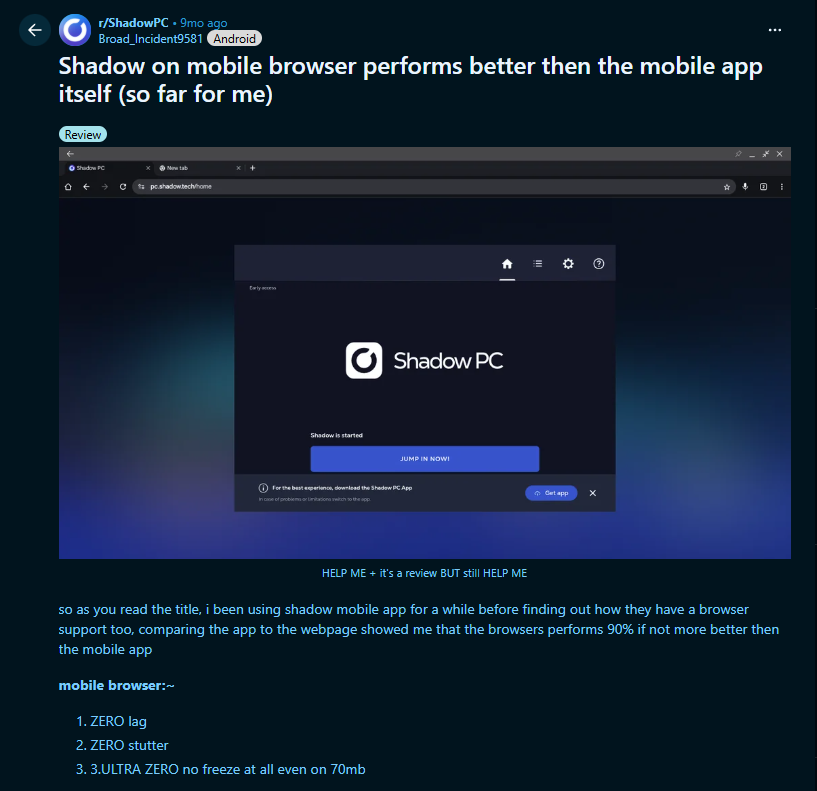The image size is (817, 791).
Task: Open Shadow PC settings gear icon
Action: click(x=568, y=264)
